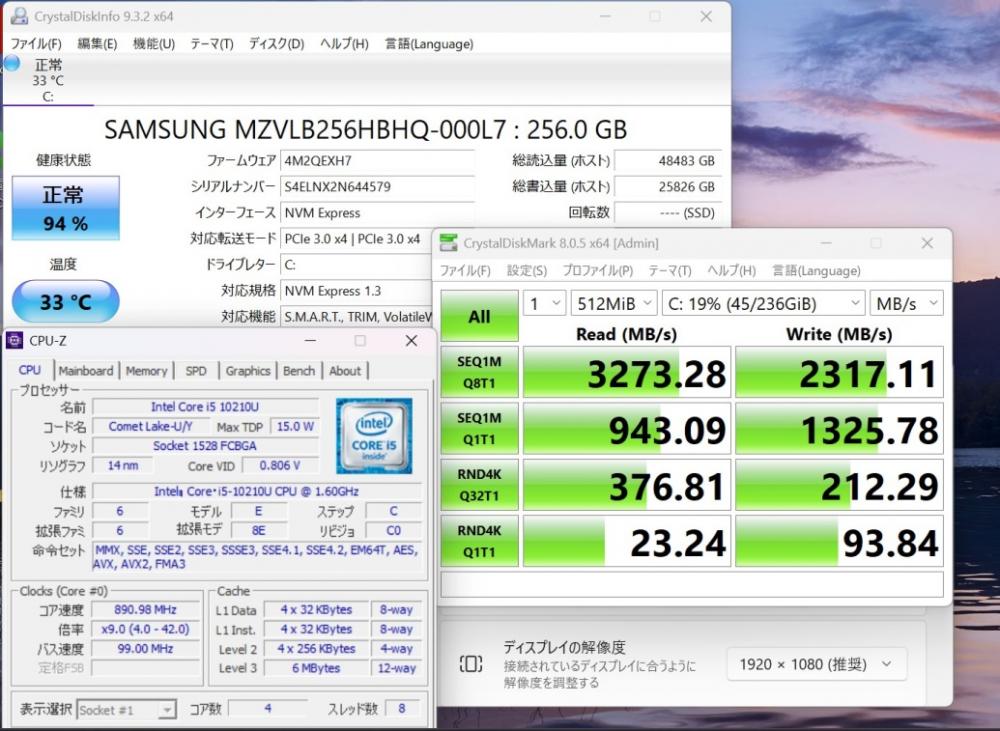The height and width of the screenshot is (731, 1000).
Task: Click the display resolution icon in Settings
Action: point(471,664)
